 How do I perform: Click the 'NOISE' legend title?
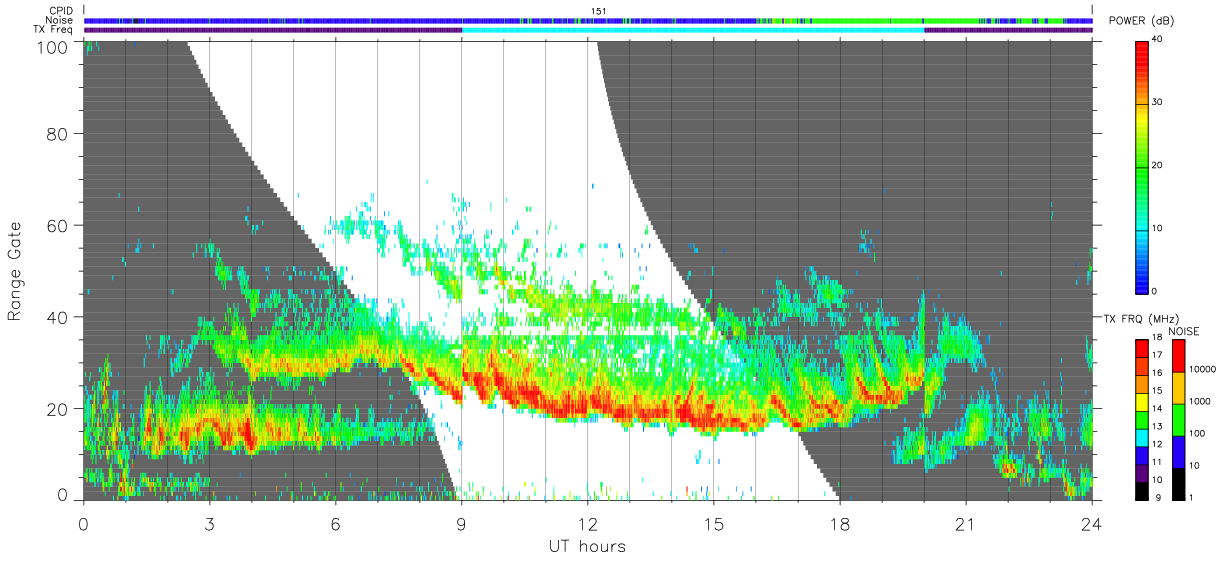coord(1183,331)
